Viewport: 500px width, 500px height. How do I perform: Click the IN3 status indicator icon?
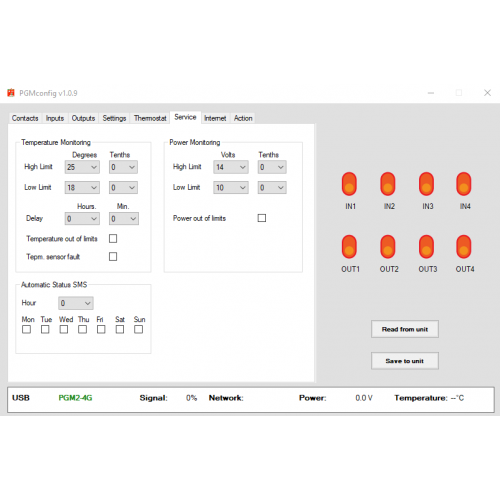coord(426,184)
